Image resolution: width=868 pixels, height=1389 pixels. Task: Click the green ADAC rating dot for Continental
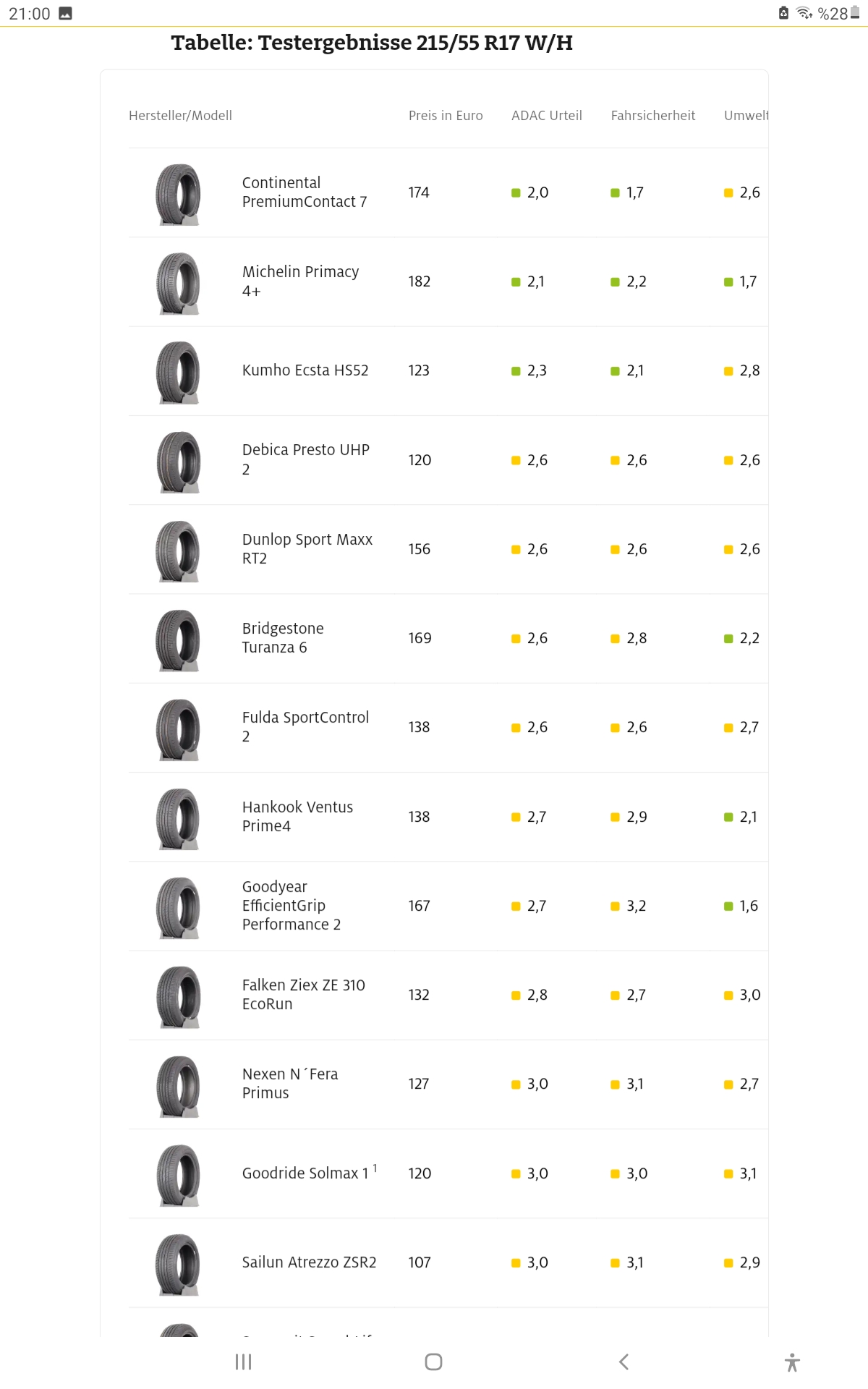pyautogui.click(x=516, y=193)
